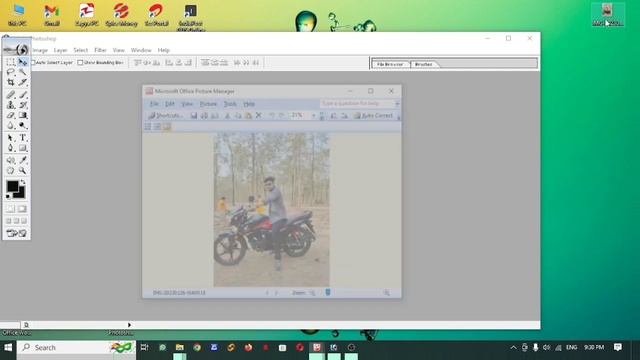Viewport: 640px width, 360px height.
Task: Select the History Brush tool
Action: 23,105
